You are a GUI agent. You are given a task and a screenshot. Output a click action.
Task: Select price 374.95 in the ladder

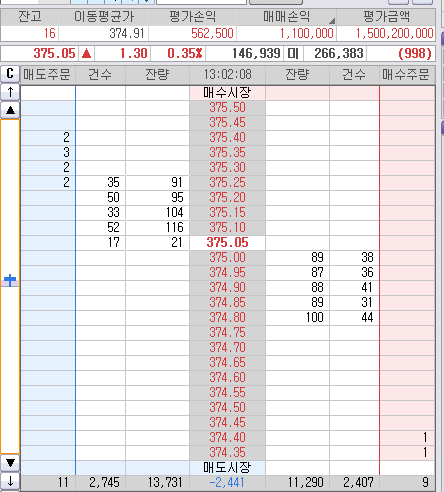click(x=227, y=272)
